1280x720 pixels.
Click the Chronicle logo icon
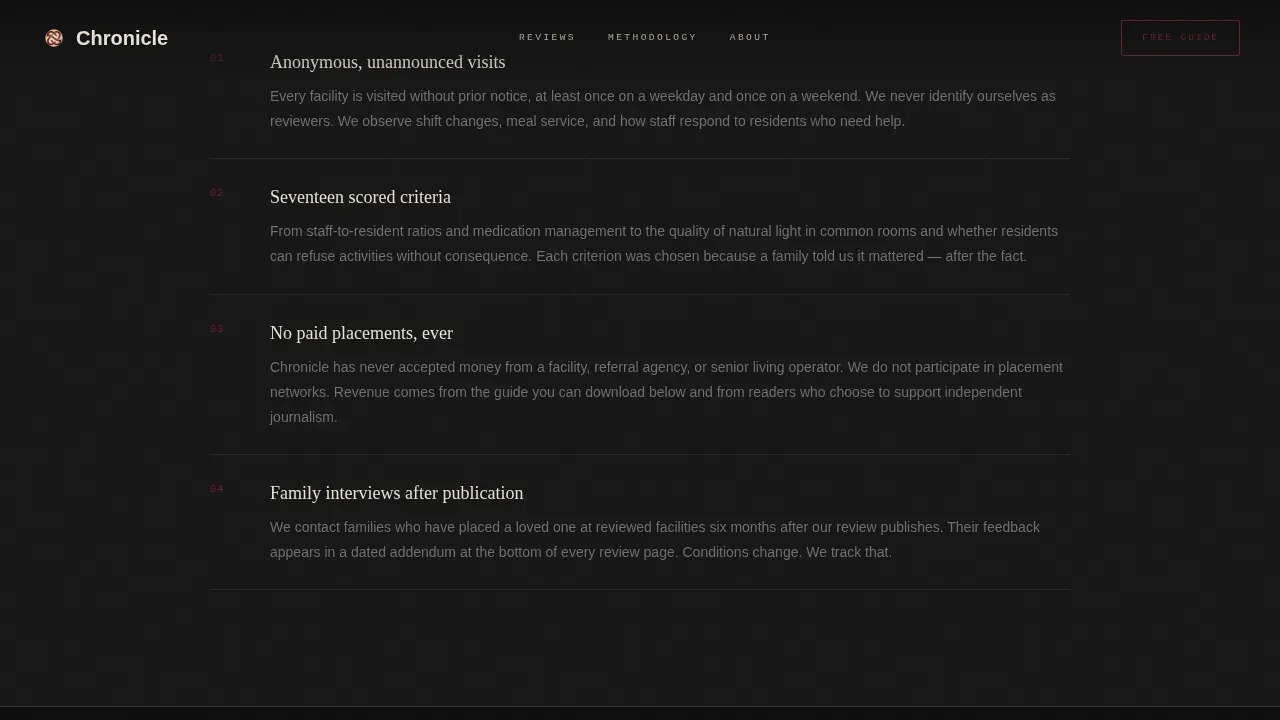click(x=54, y=38)
